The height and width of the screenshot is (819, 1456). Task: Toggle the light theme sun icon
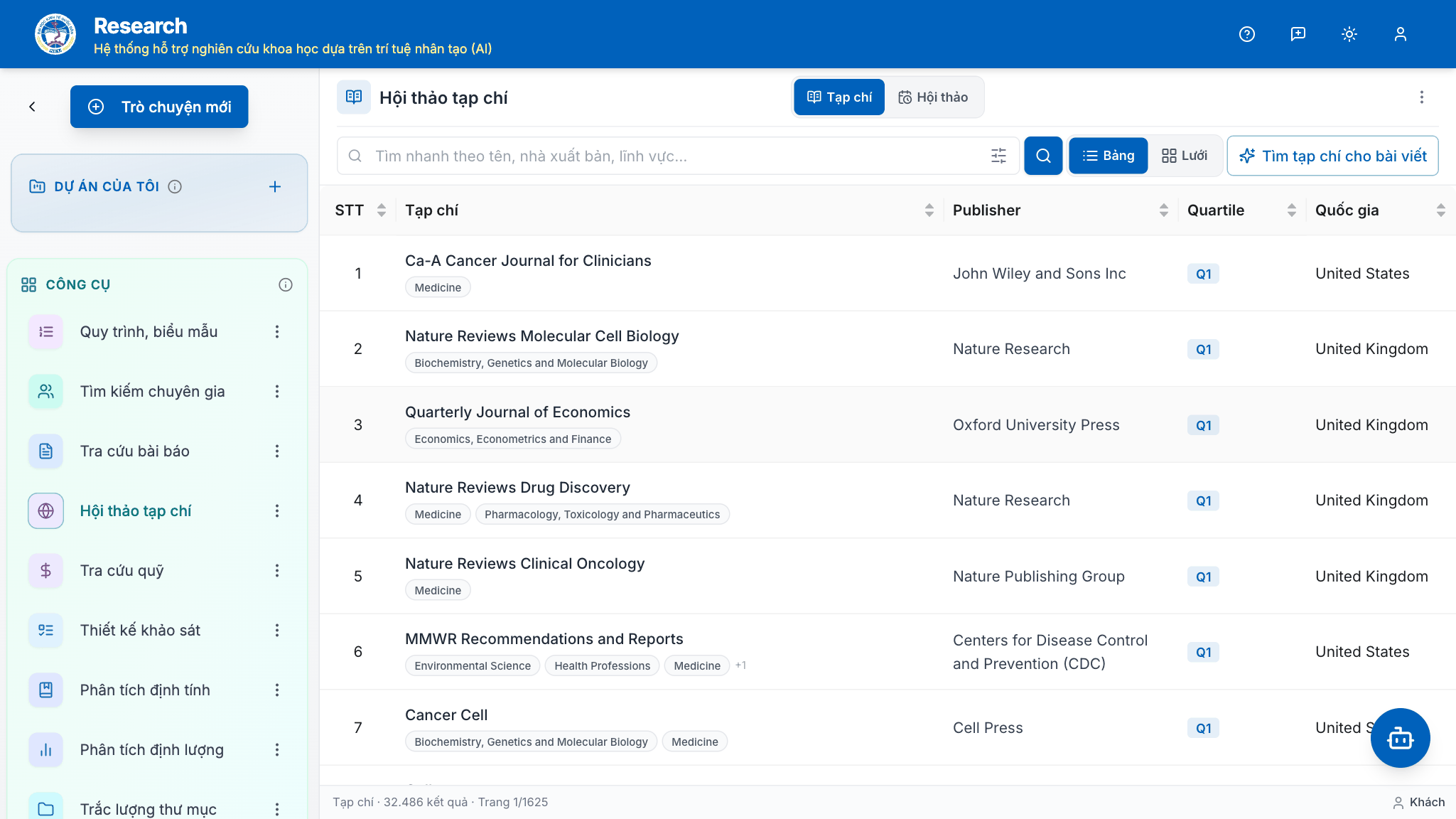(1349, 34)
